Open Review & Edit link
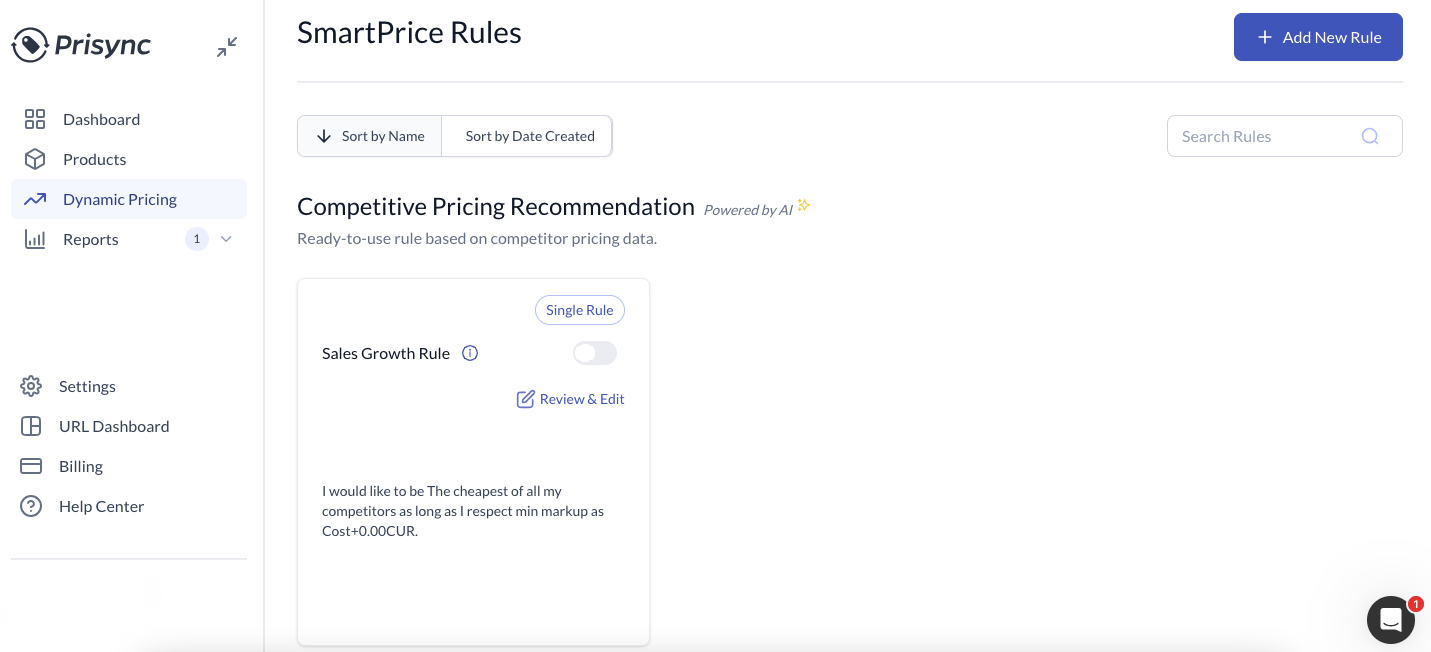Screen dimensions: 1431x652 tap(571, 399)
